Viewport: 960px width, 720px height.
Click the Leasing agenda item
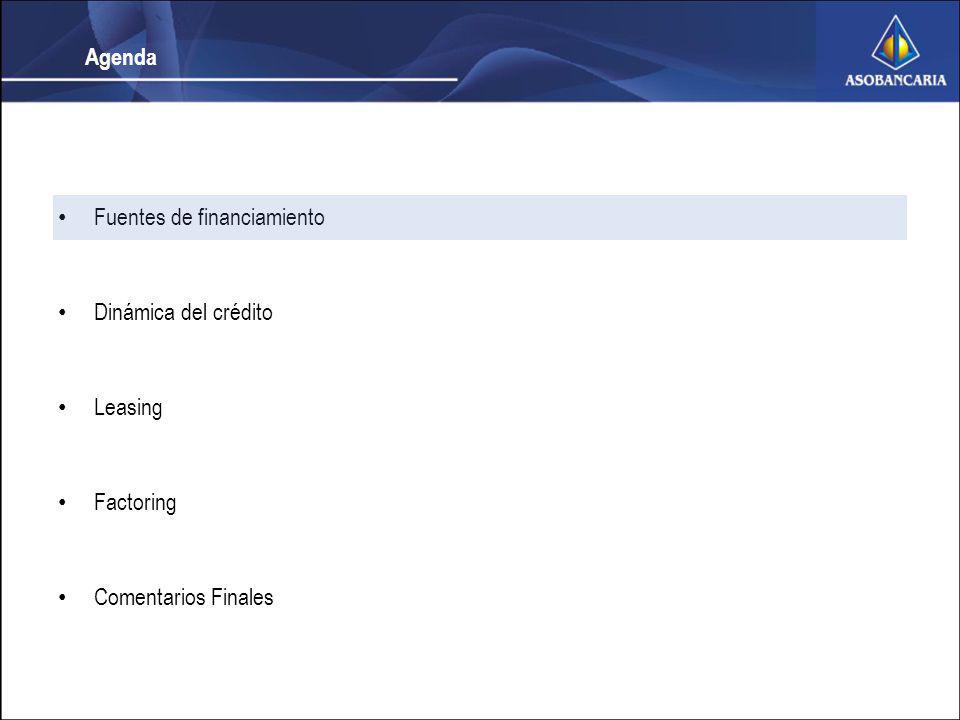128,408
